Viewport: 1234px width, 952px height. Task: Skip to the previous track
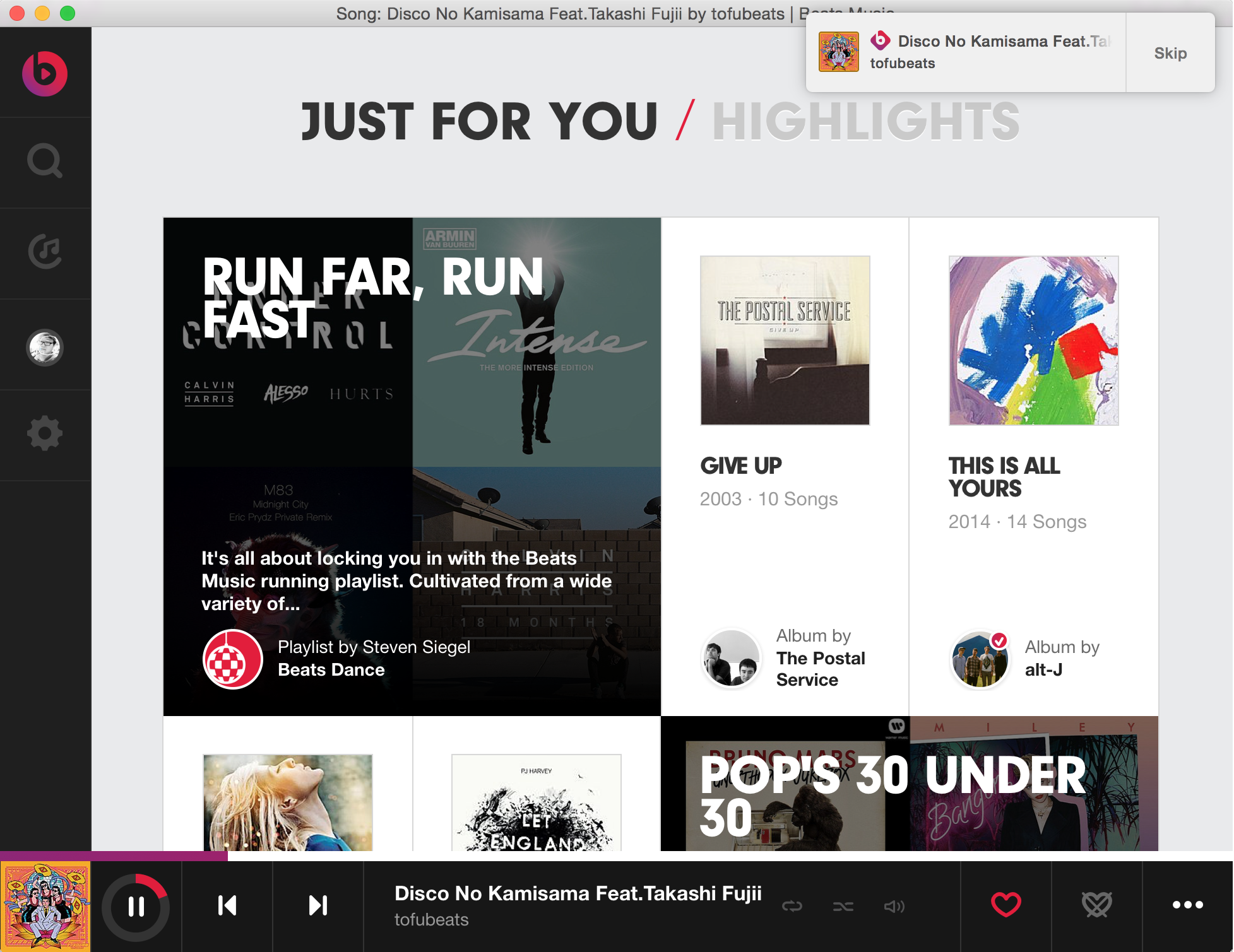pos(227,906)
